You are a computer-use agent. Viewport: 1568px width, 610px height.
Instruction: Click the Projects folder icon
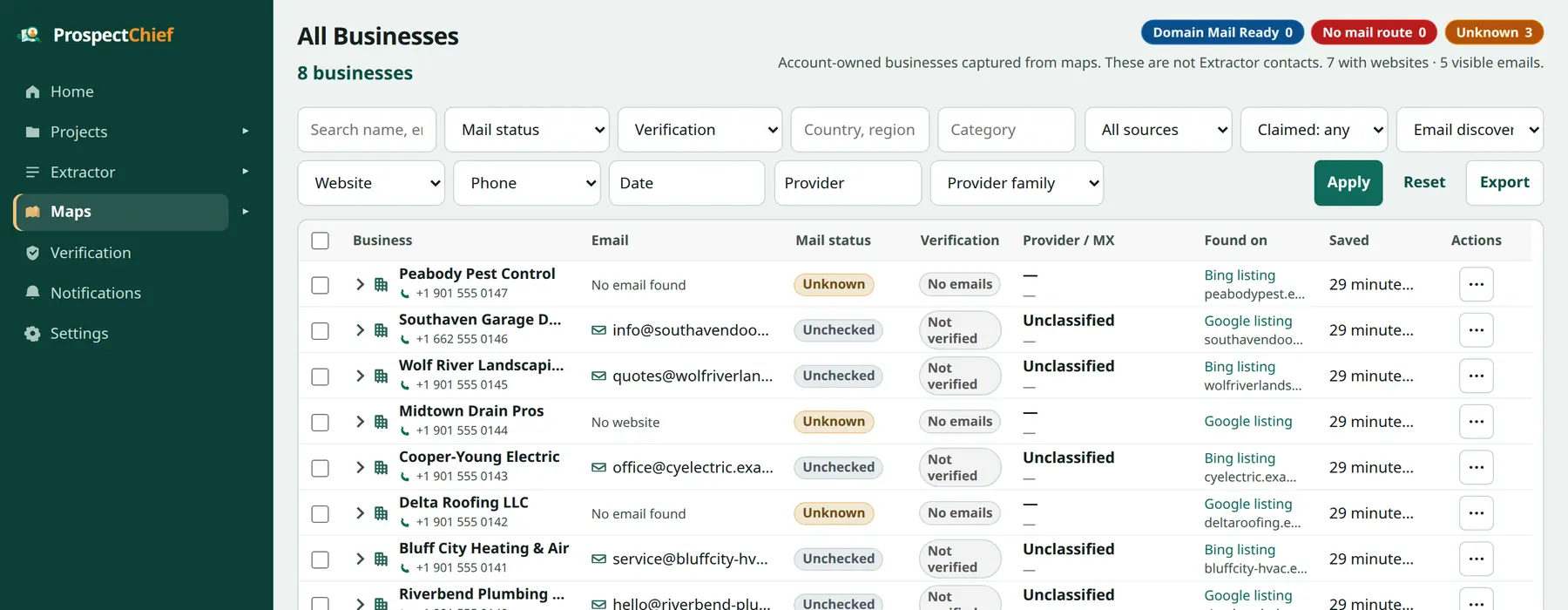tap(33, 132)
